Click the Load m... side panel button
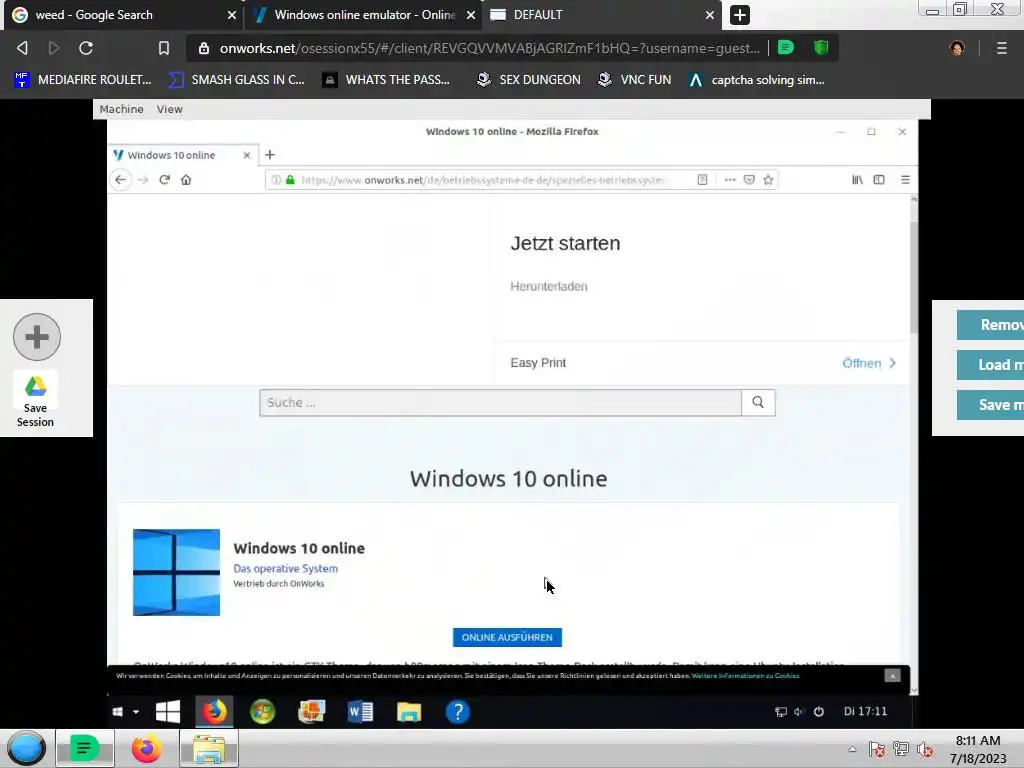 (x=990, y=365)
